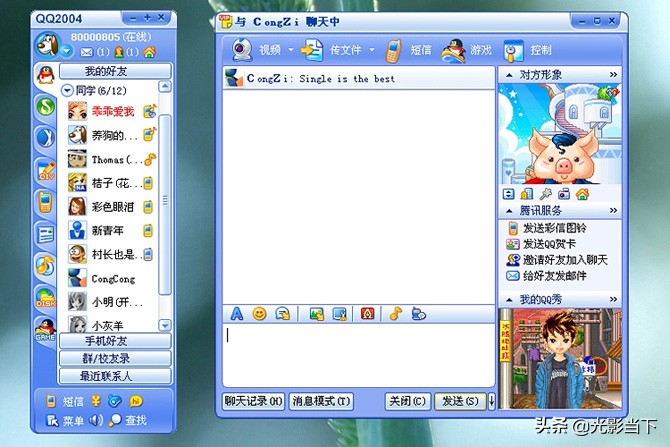
Task: Open the 我的好友 tab in QQ2004
Action: pyautogui.click(x=115, y=71)
